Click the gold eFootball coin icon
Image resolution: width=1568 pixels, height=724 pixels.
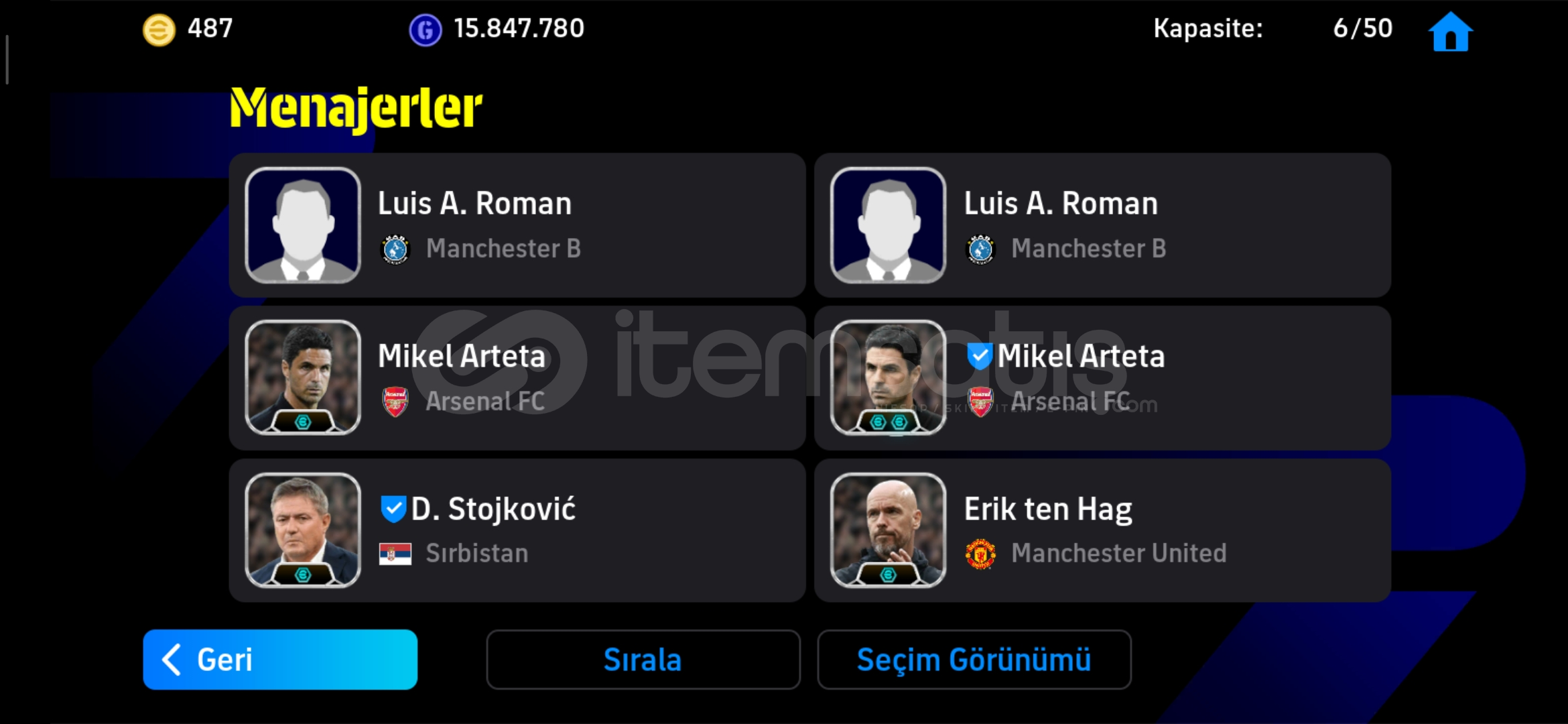tap(159, 30)
